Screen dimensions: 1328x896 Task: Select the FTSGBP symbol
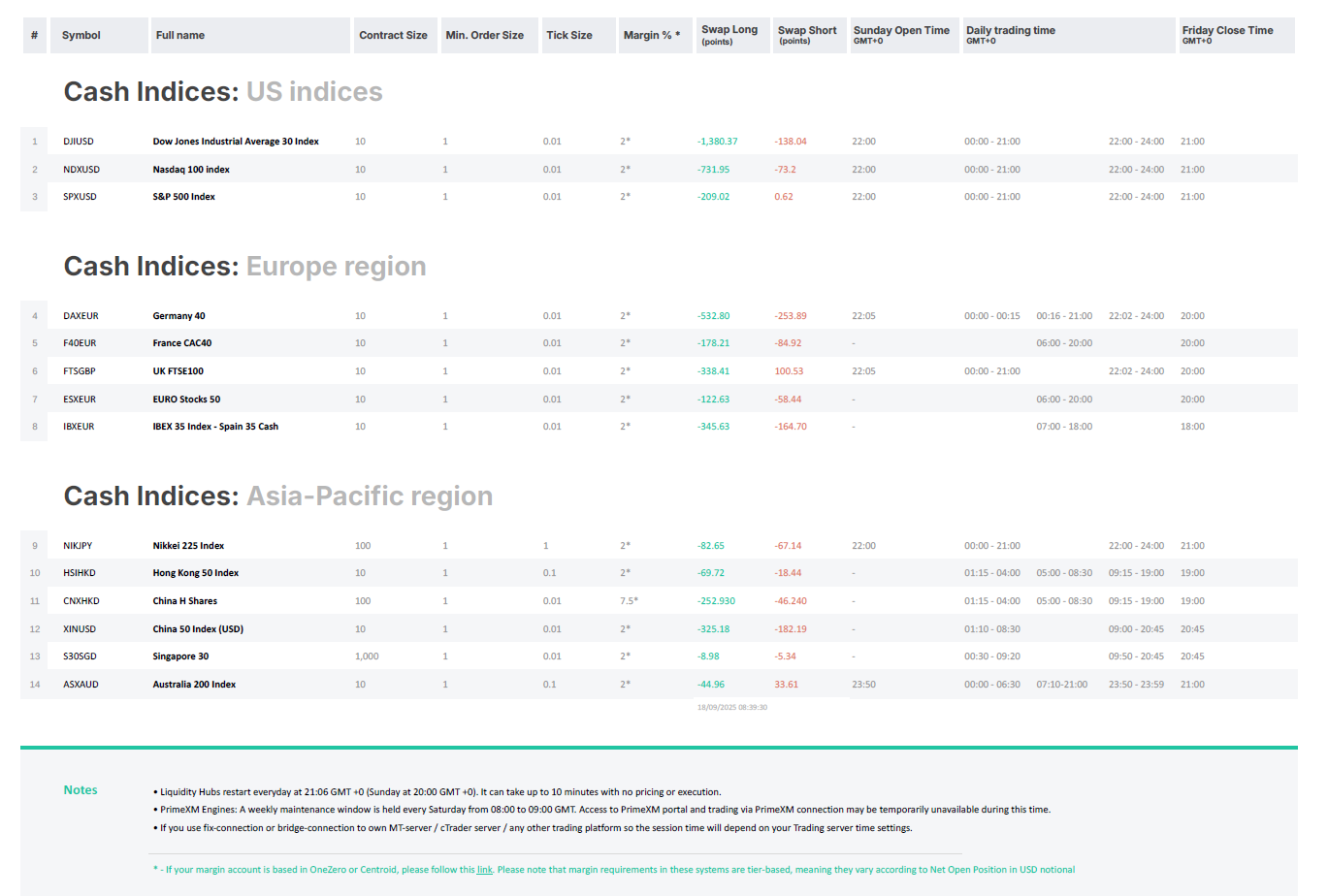click(80, 371)
